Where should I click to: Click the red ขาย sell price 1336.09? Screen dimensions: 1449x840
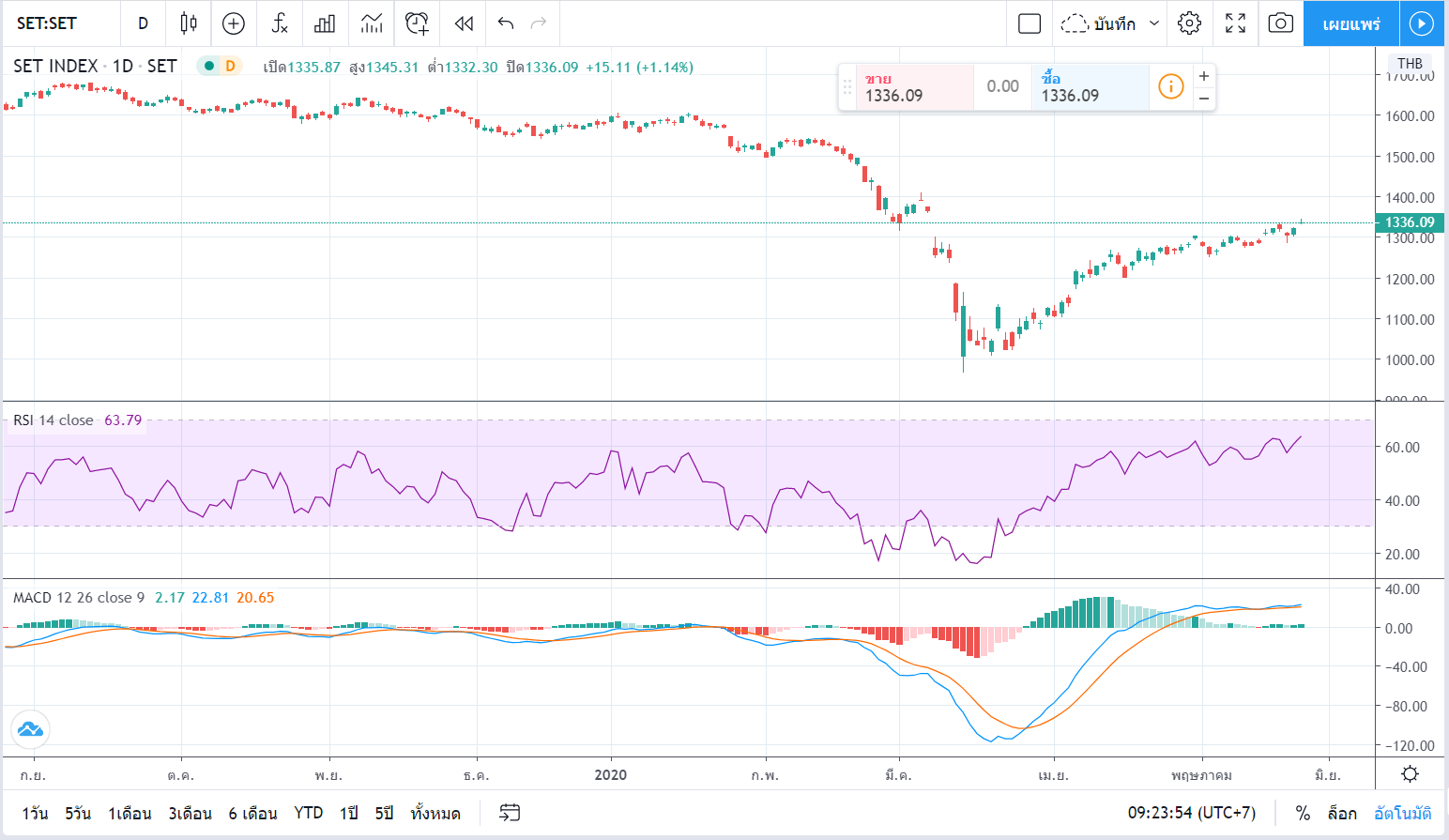click(914, 87)
